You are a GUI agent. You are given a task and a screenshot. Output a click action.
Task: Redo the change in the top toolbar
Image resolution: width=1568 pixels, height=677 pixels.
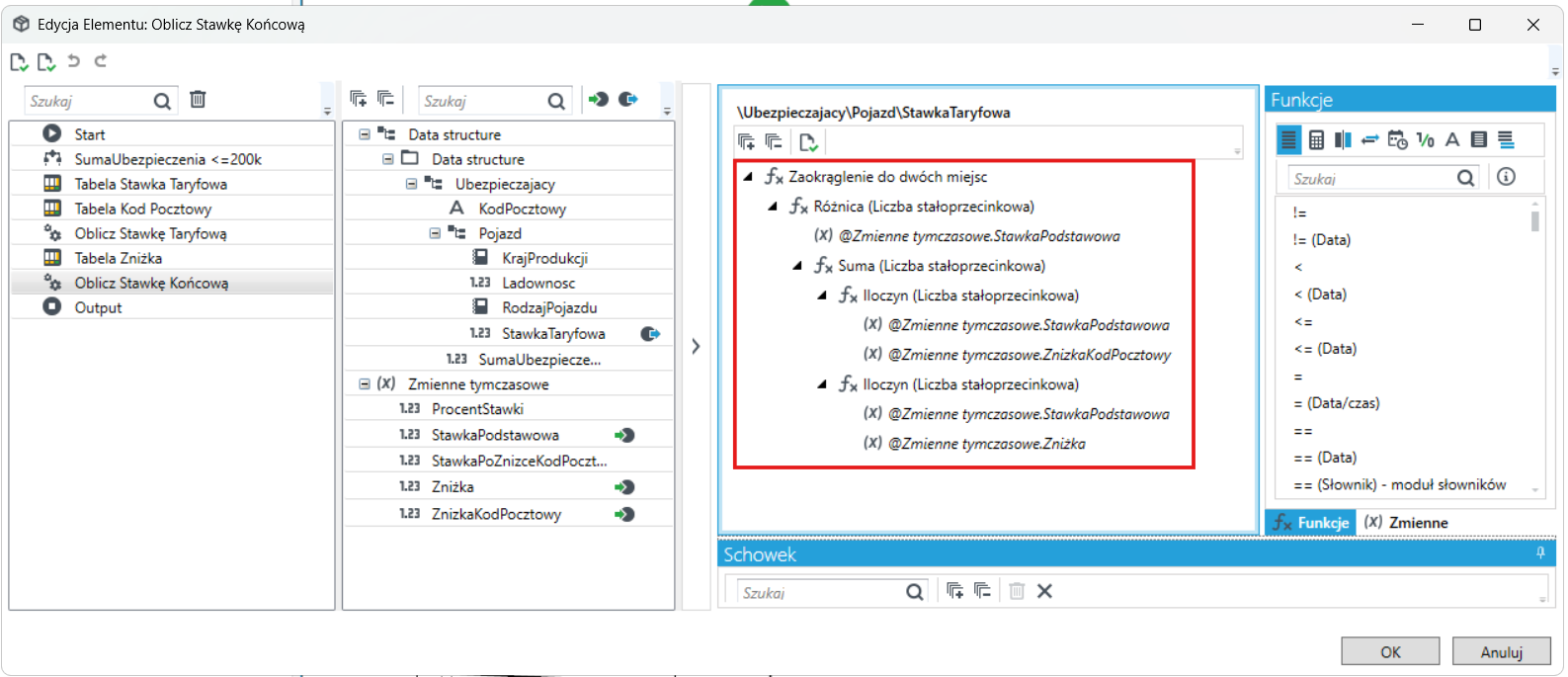(x=100, y=61)
